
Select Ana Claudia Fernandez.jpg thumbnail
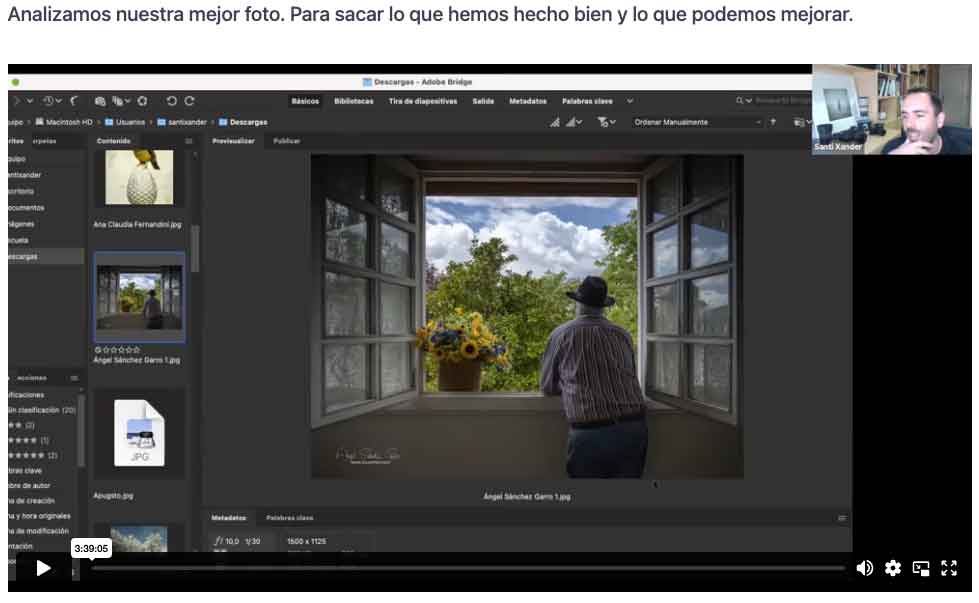pyautogui.click(x=139, y=177)
